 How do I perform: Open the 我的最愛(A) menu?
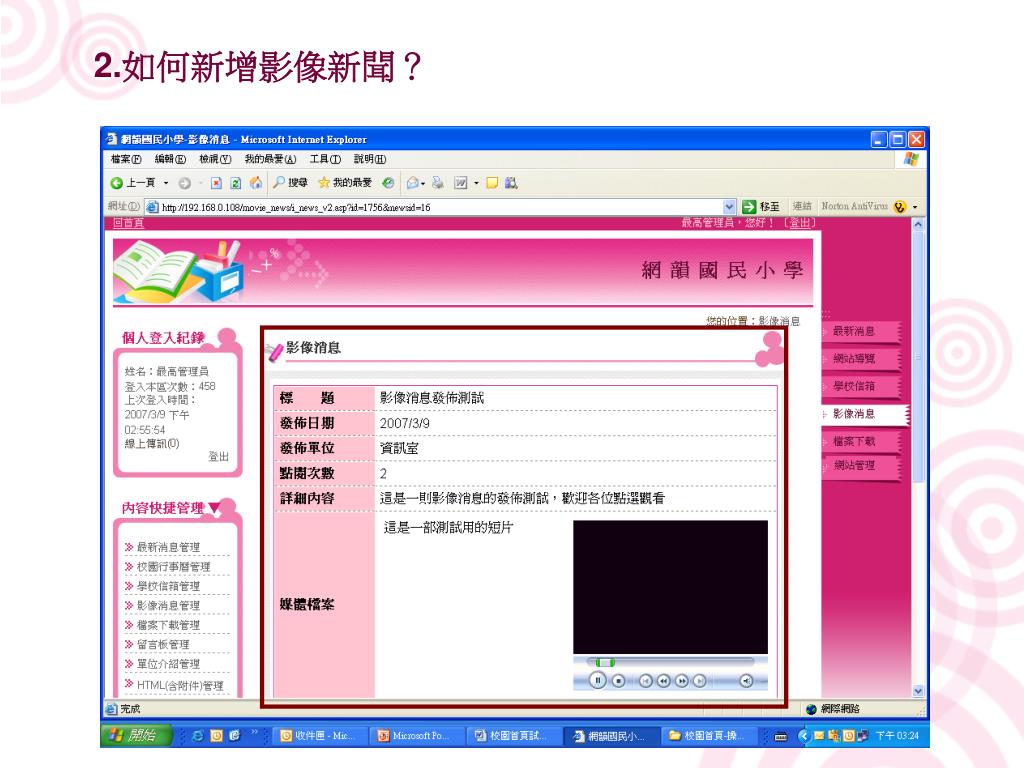coord(270,159)
